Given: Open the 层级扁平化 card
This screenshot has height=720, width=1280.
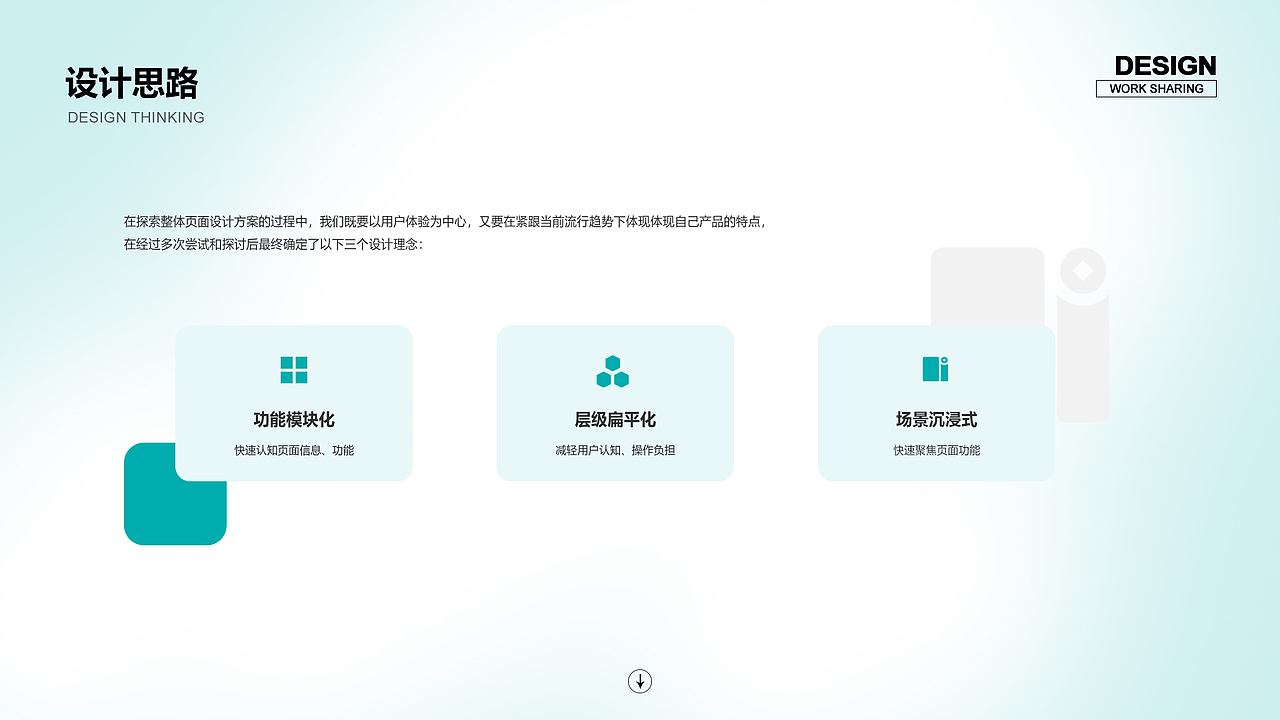Looking at the screenshot, I should point(614,403).
